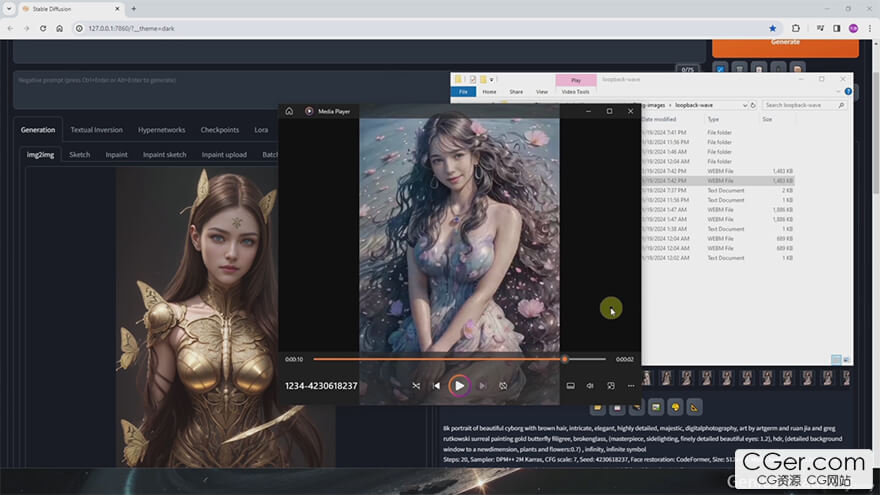This screenshot has width=880, height=495.
Task: Open Explorer quick access toolbar dropdown arrow
Action: (x=492, y=80)
